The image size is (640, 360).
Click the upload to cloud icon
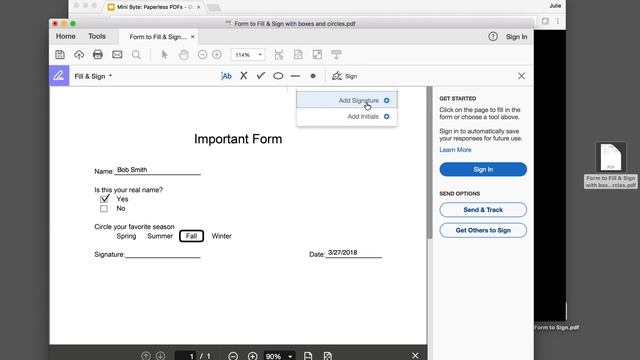click(x=79, y=55)
